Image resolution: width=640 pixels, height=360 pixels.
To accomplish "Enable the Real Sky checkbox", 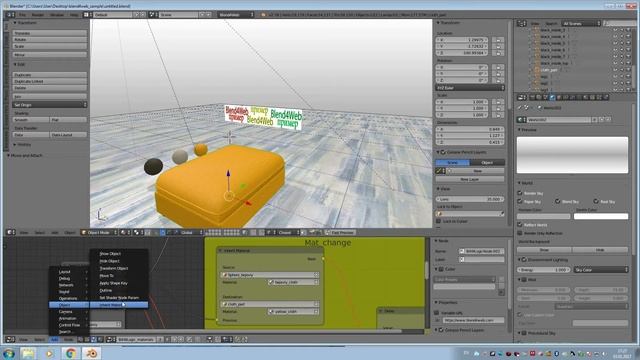I will (596, 202).
